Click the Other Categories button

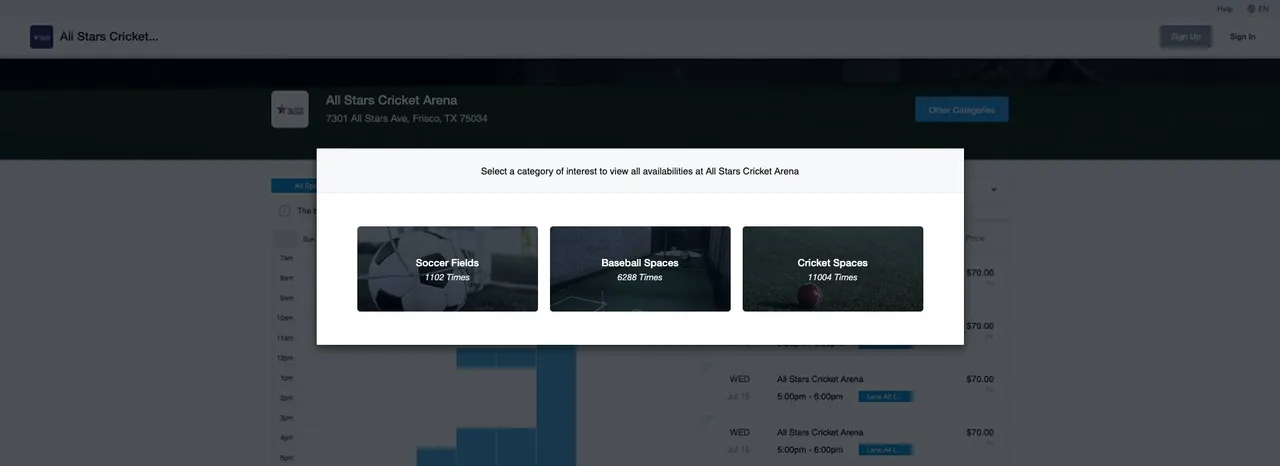click(962, 110)
